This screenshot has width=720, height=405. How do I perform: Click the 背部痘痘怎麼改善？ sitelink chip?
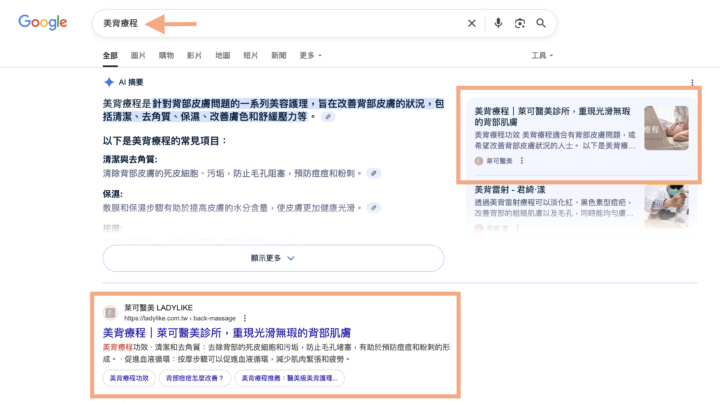point(195,378)
